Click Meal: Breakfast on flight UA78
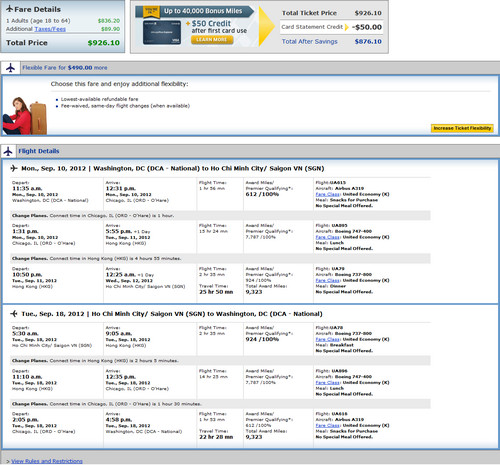 (x=335, y=345)
